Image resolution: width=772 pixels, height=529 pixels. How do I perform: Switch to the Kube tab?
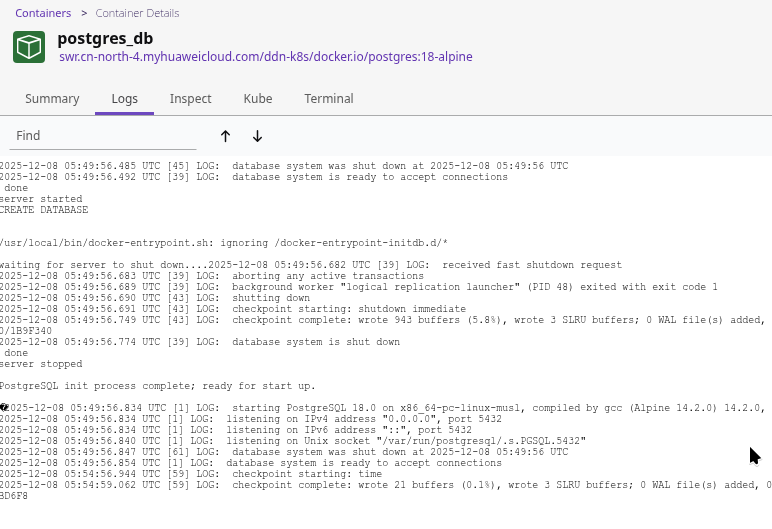(x=258, y=99)
